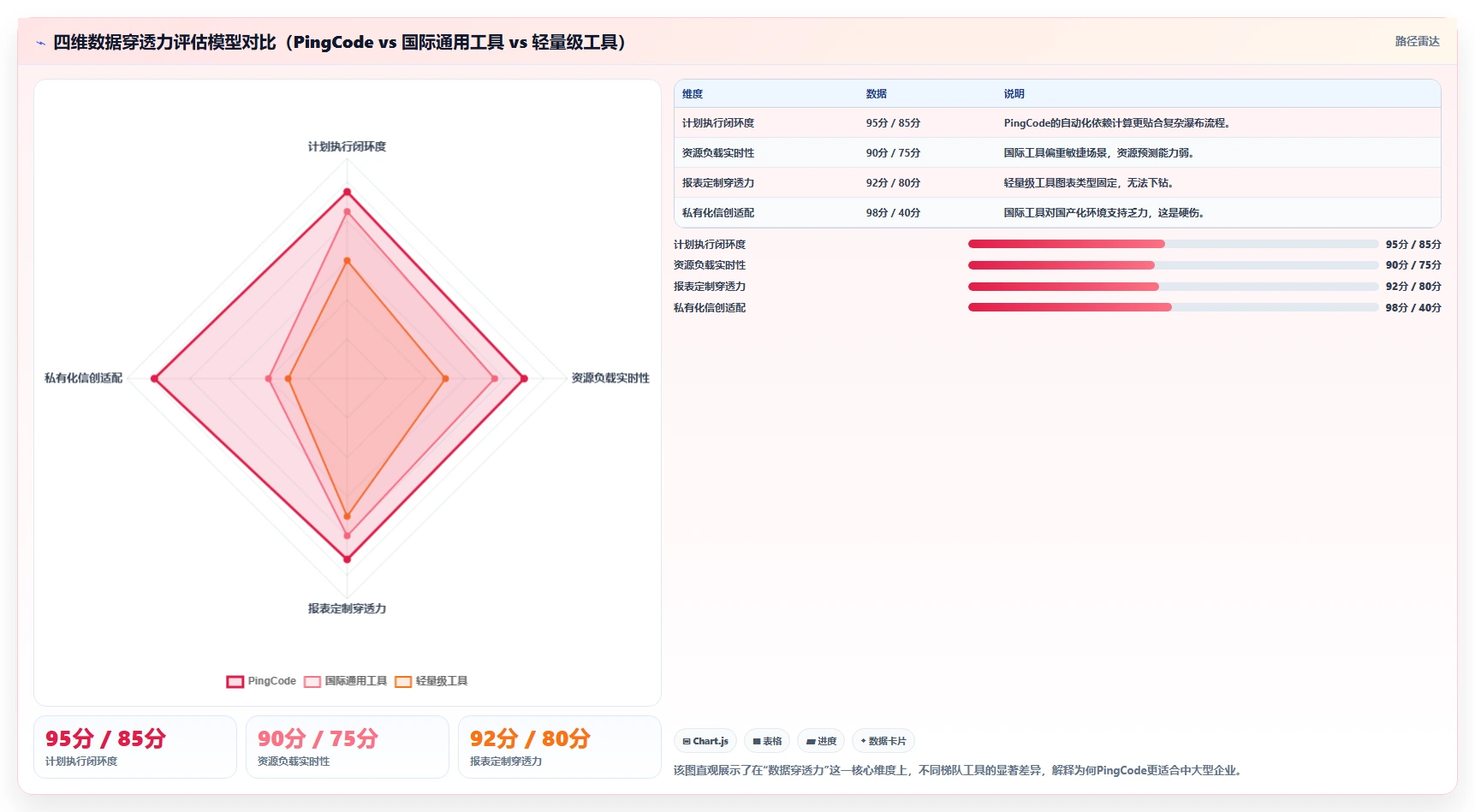Toggle the PingCode legend swatch
The image size is (1475, 812).
click(235, 682)
